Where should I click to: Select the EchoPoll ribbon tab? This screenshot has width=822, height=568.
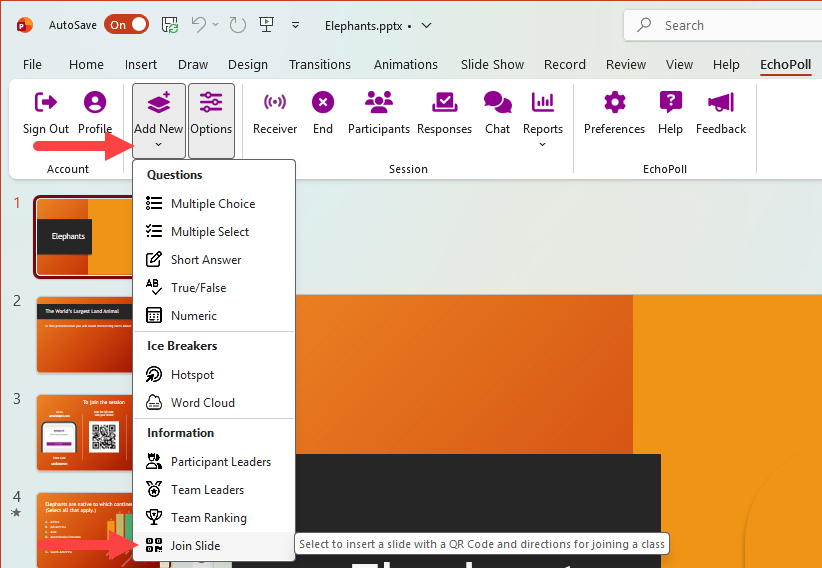[786, 65]
